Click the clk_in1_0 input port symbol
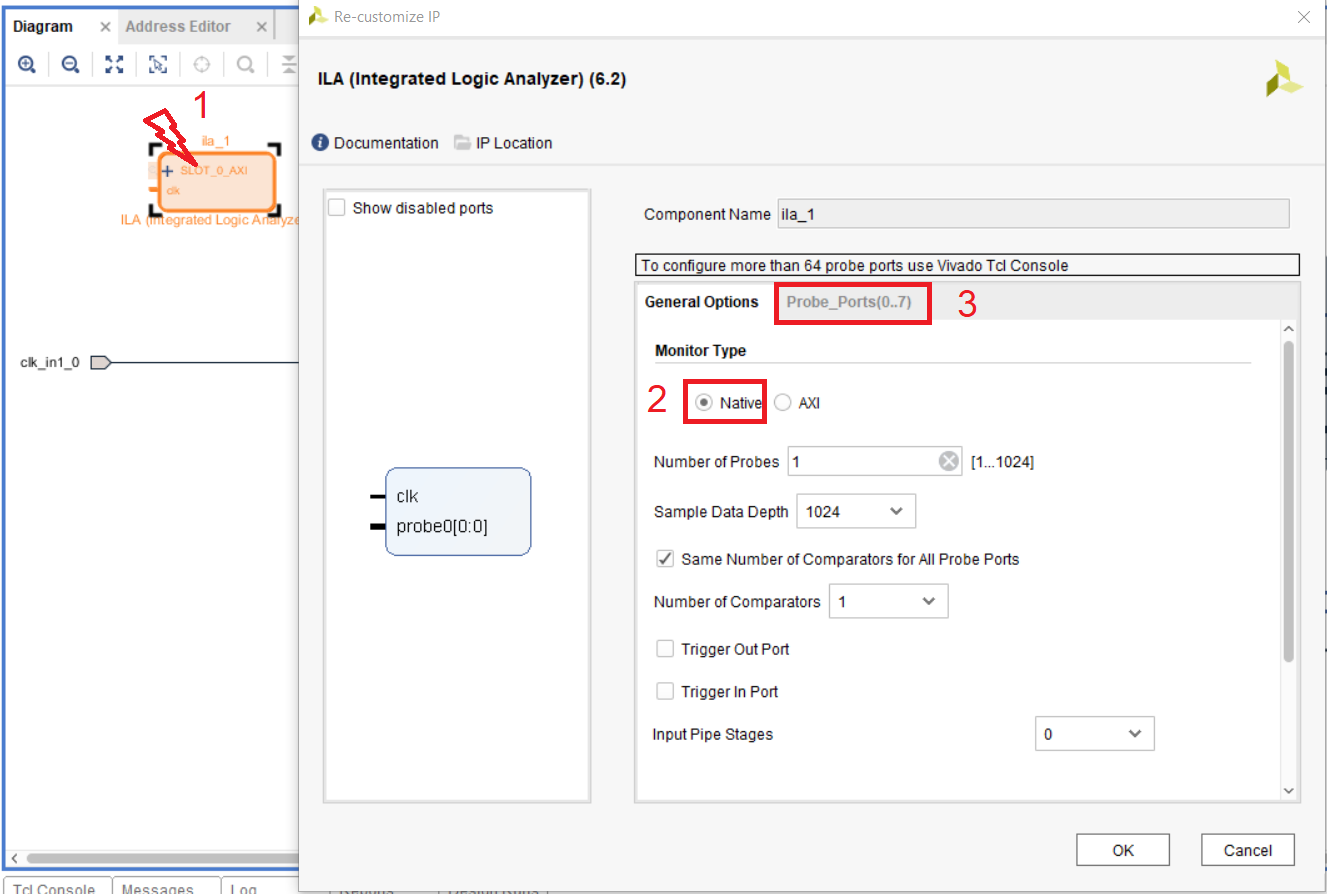Viewport: 1327px width, 894px height. (x=100, y=362)
